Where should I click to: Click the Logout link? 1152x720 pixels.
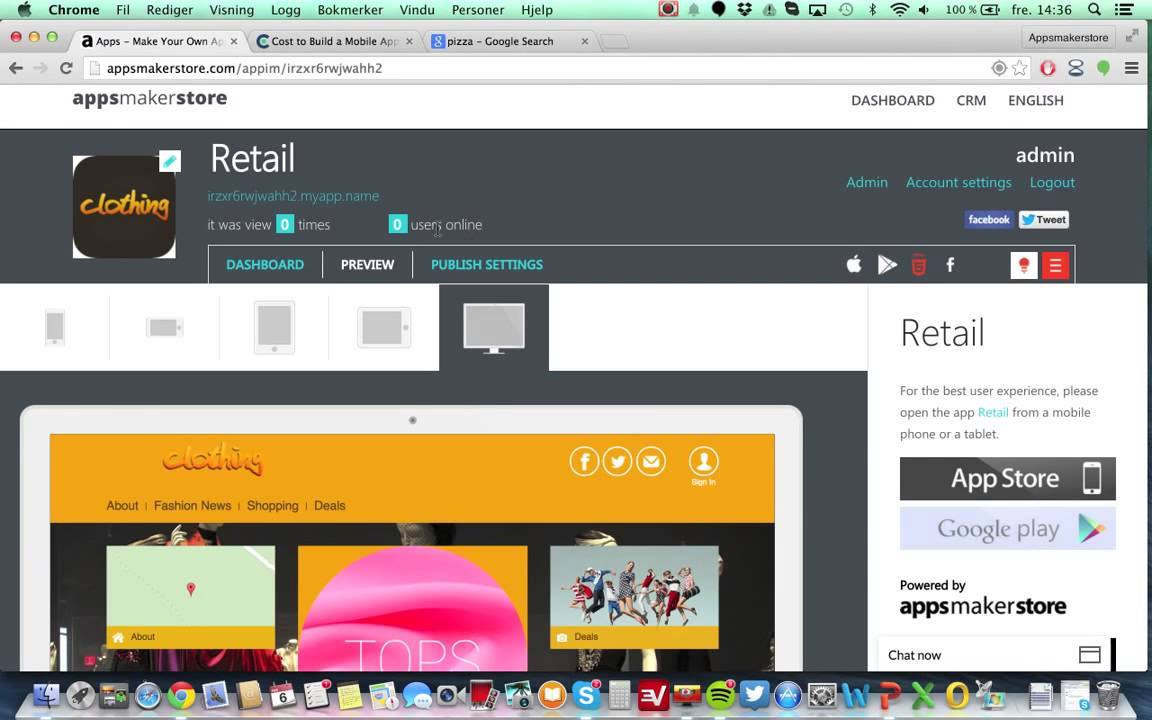point(1051,182)
